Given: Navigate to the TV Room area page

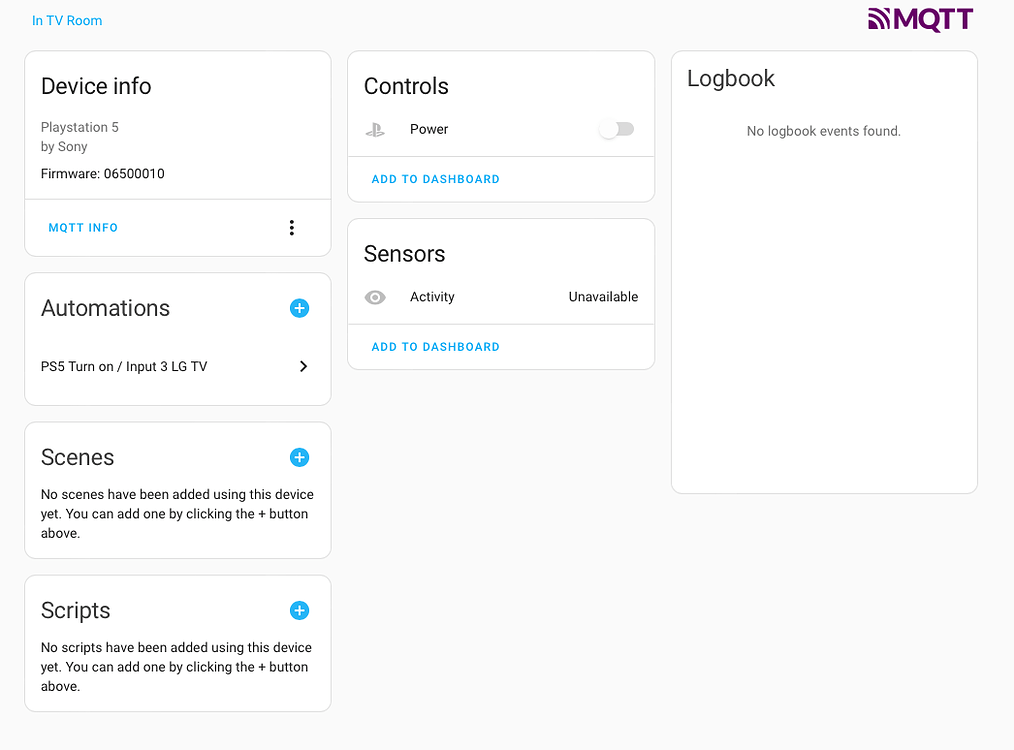Looking at the screenshot, I should [67, 20].
